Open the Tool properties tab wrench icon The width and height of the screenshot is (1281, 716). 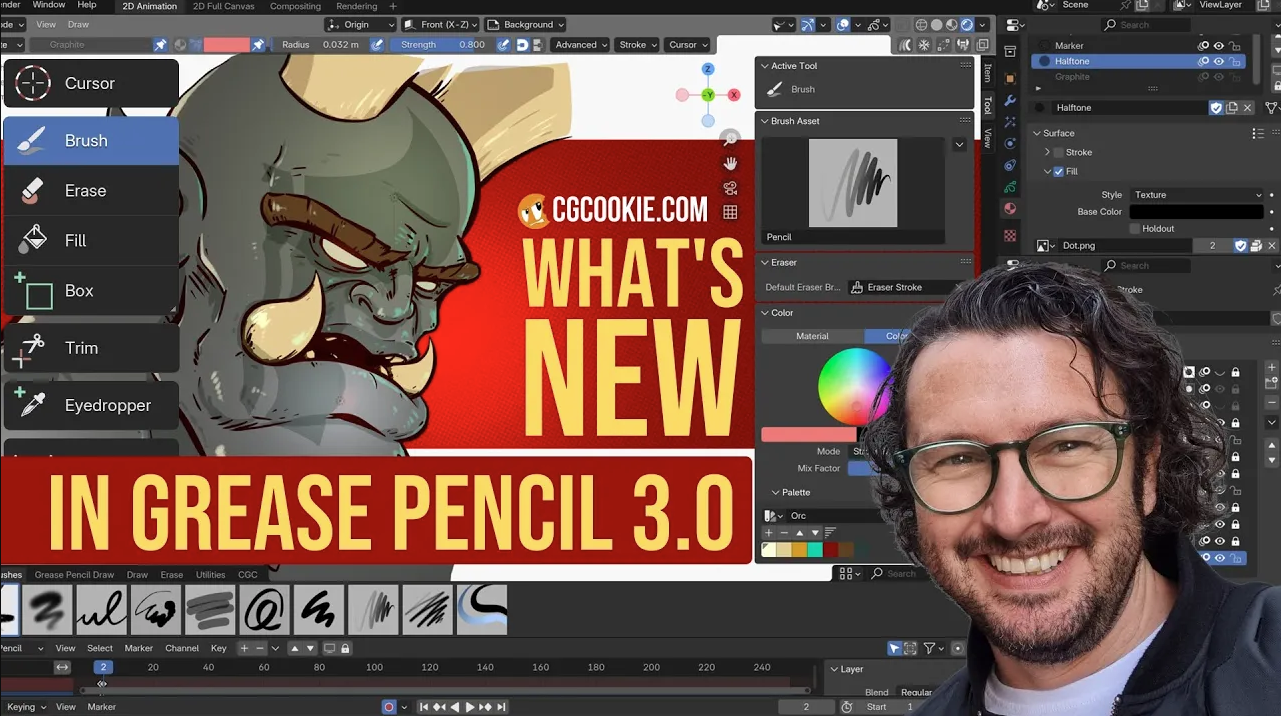pos(1010,100)
